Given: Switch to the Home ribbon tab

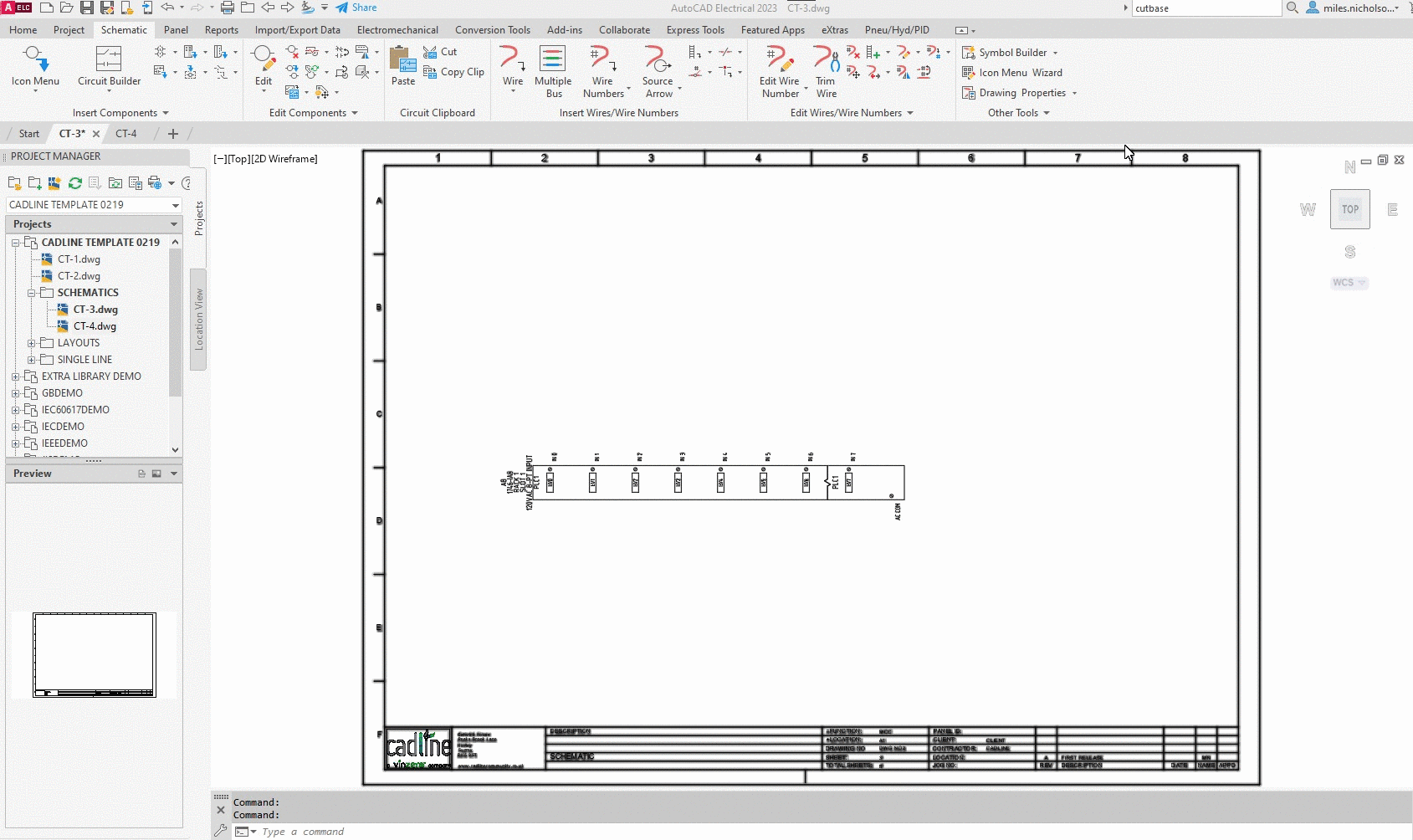Looking at the screenshot, I should click(x=23, y=30).
